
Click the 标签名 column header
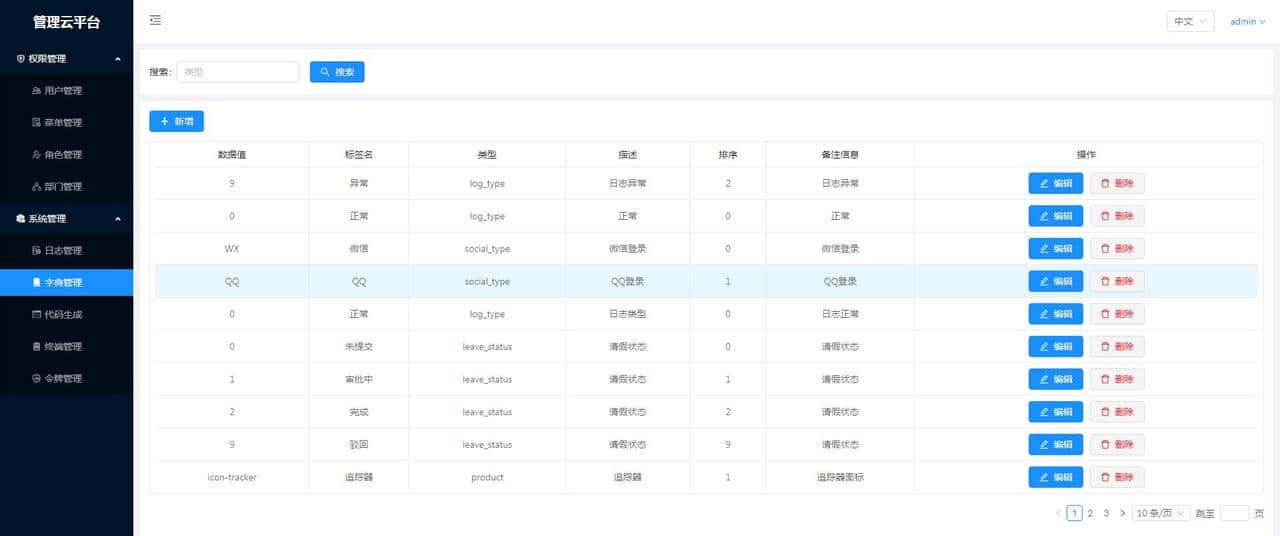click(x=359, y=155)
